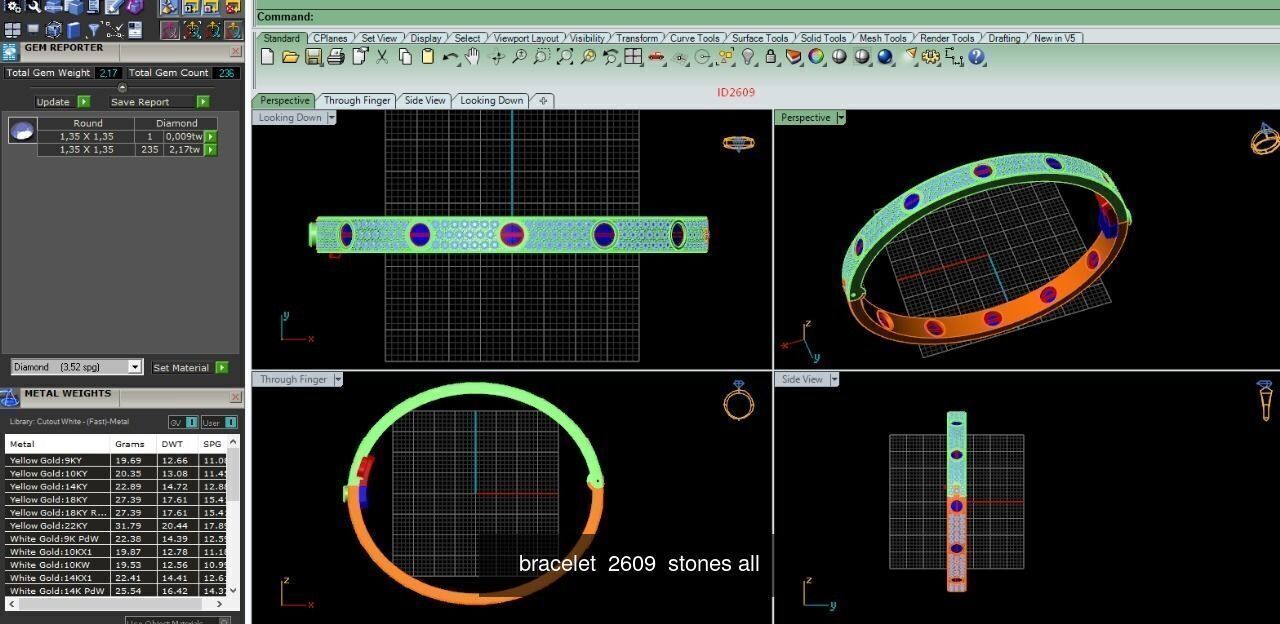
Task: Click green arrow next to 0,009tw
Action: pyautogui.click(x=210, y=136)
